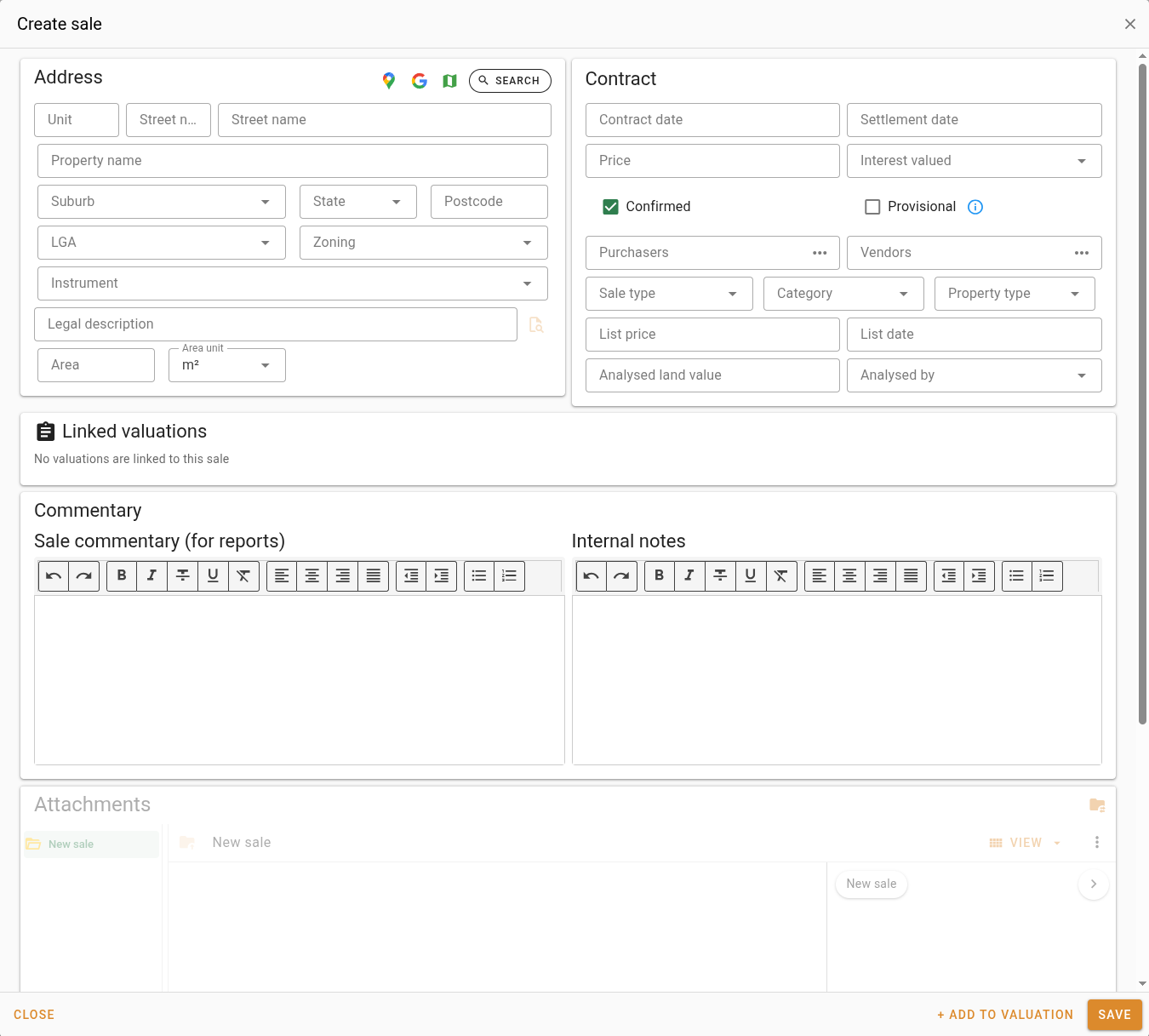Select New sale folder in attachments tree
Screen dimensions: 1149x1036
click(x=91, y=844)
